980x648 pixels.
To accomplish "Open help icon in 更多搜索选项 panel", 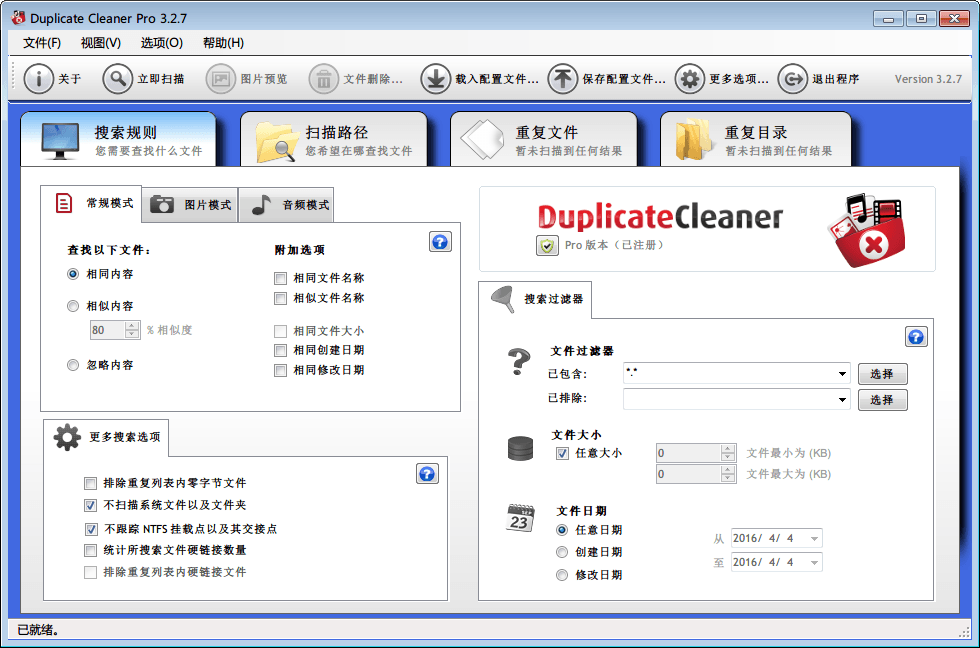I will click(x=427, y=474).
